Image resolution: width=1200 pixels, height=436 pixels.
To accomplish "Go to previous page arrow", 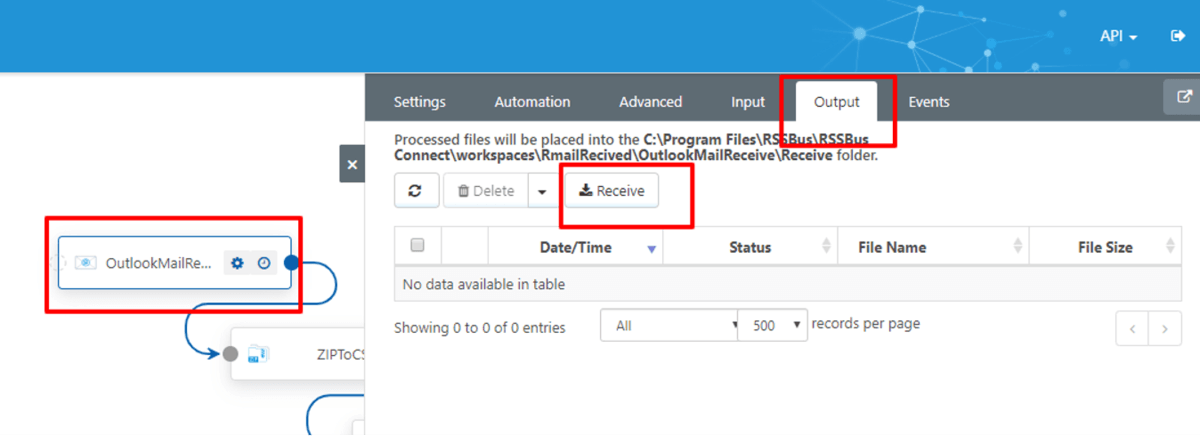I will pos(1132,327).
